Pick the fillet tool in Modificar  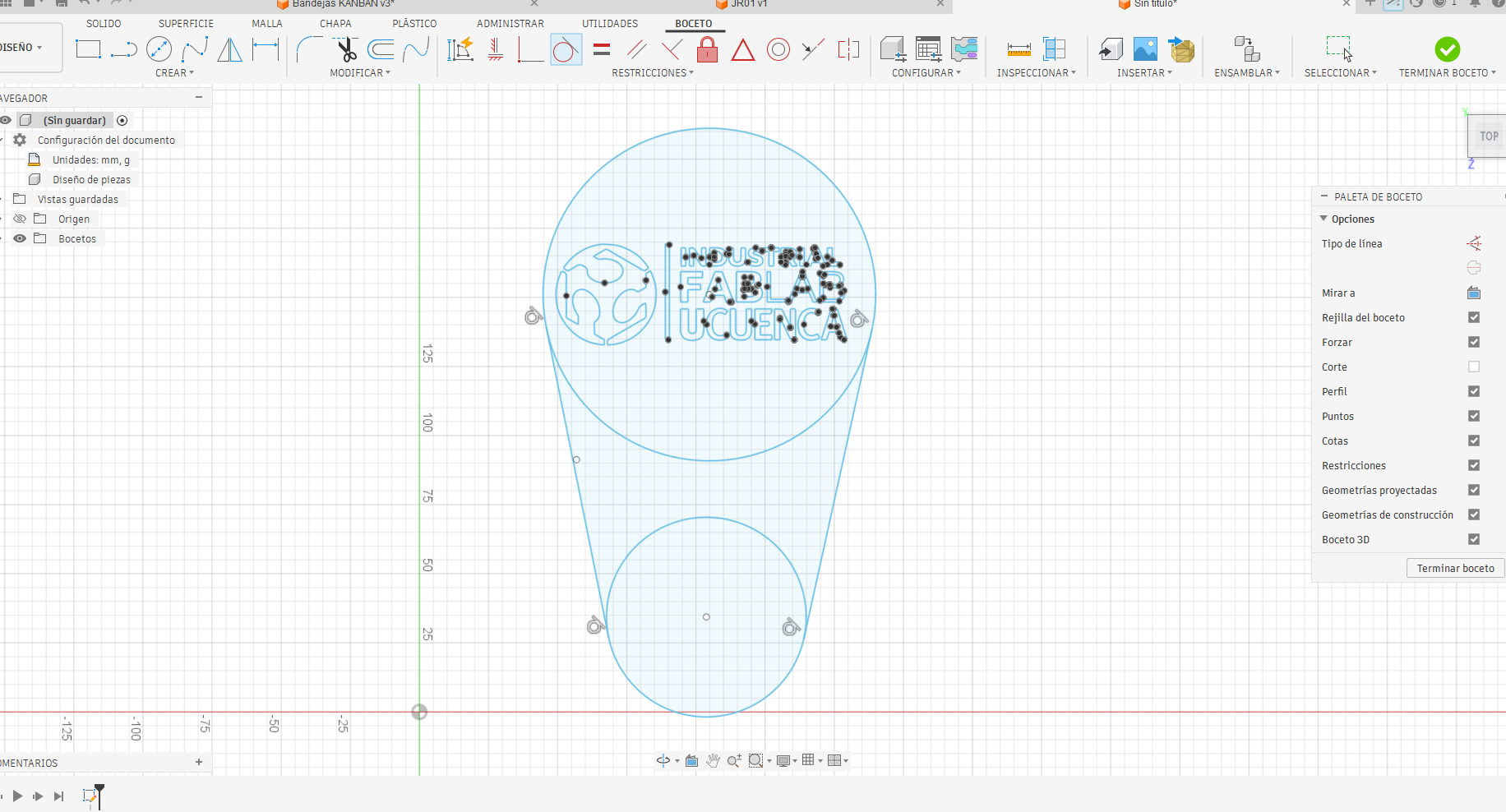pyautogui.click(x=309, y=49)
